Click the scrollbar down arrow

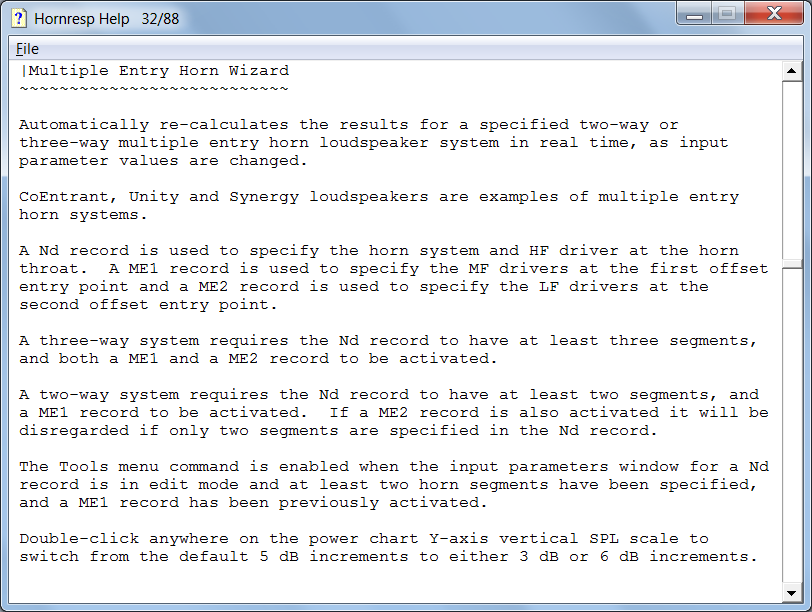[x=791, y=593]
